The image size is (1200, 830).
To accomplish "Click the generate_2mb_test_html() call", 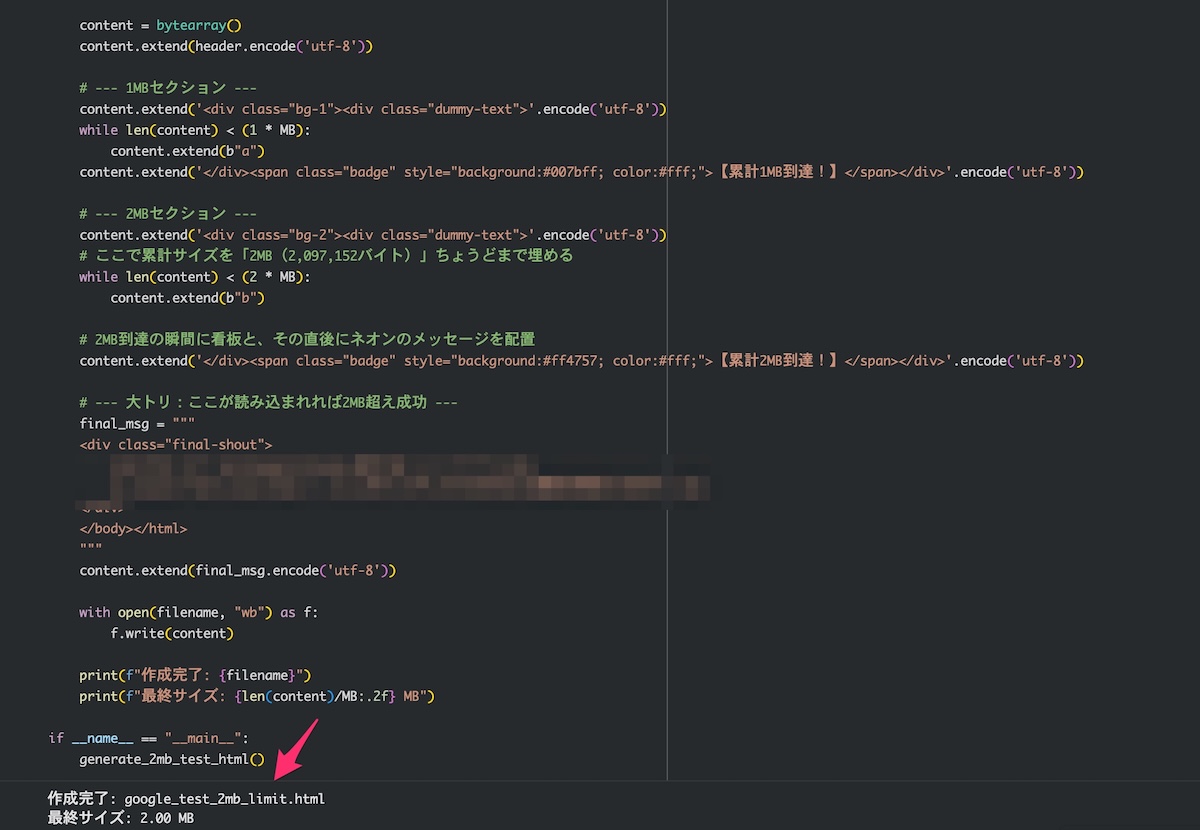I will coord(172,759).
